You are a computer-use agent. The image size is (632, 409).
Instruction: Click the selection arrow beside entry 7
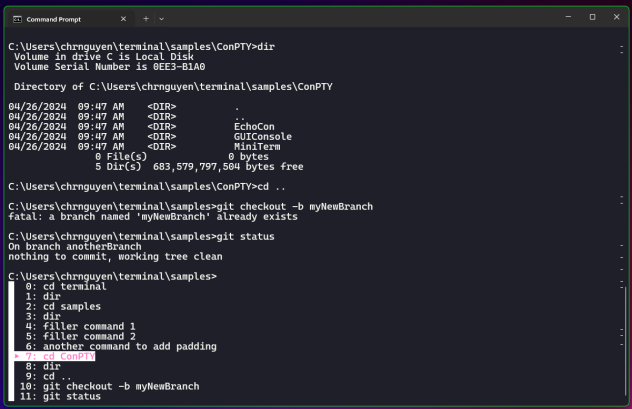coord(17,356)
